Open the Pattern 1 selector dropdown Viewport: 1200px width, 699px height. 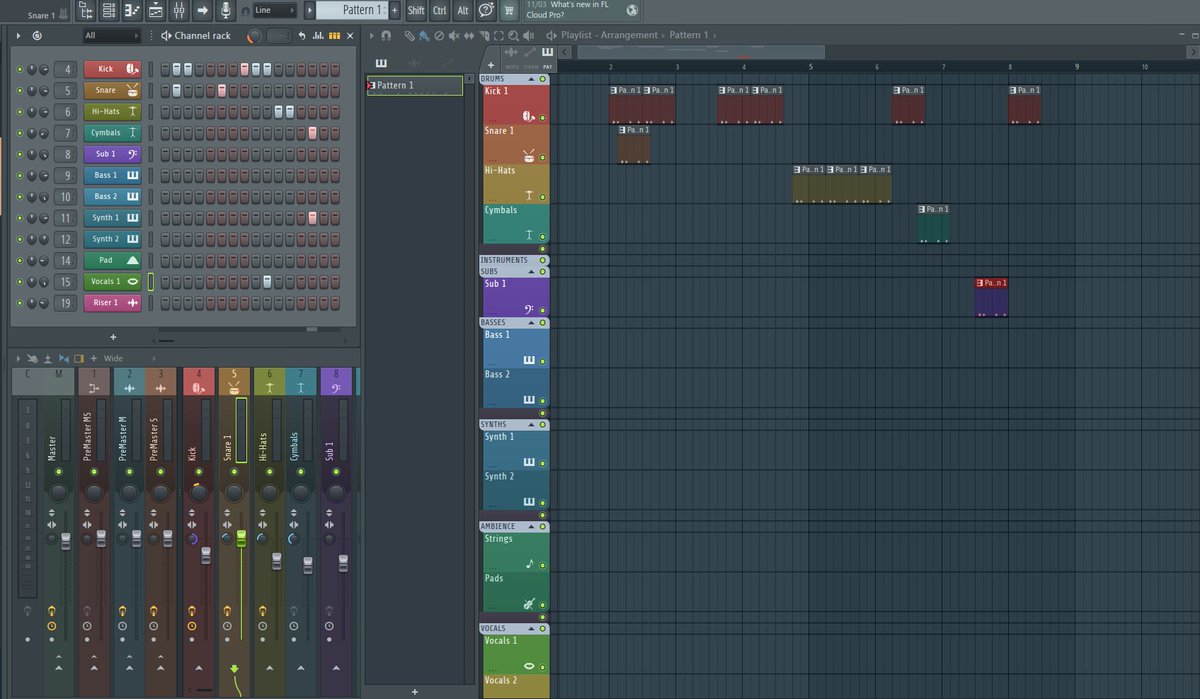point(351,10)
